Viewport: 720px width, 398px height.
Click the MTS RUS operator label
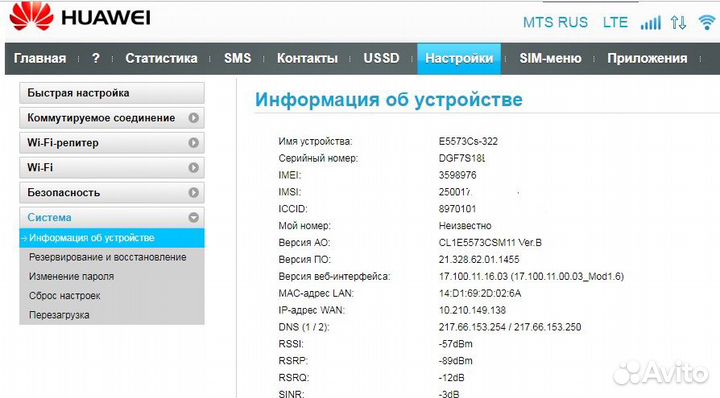[x=555, y=22]
